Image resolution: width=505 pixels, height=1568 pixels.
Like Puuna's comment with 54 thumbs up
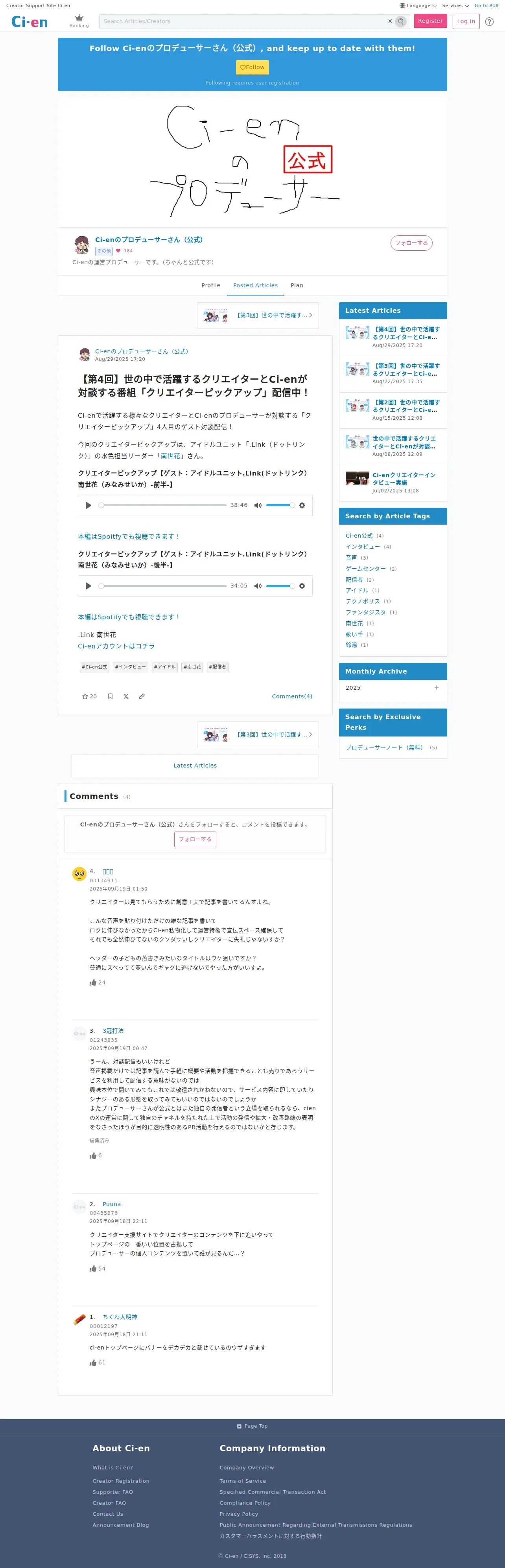[x=93, y=1269]
